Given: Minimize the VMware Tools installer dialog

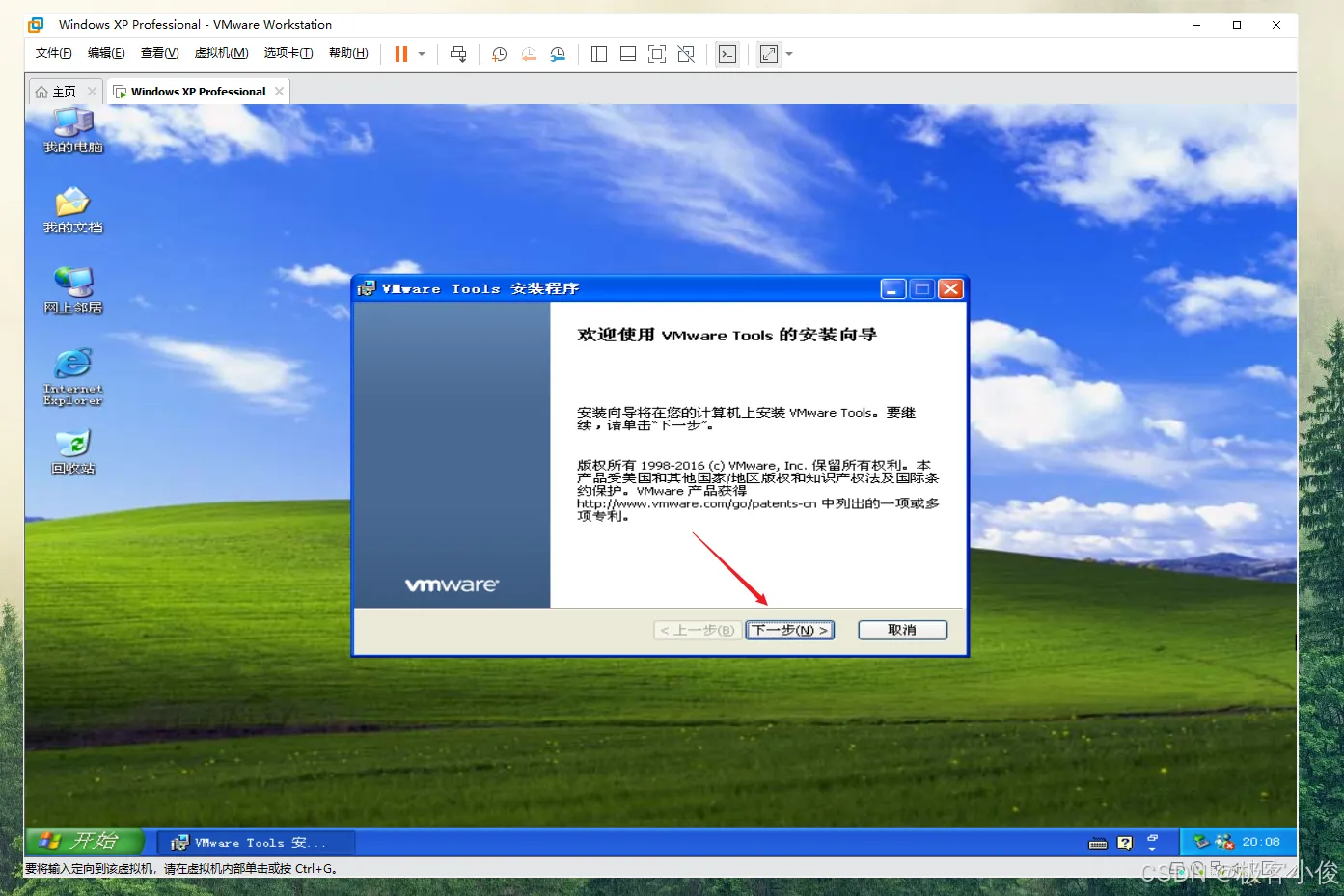Looking at the screenshot, I should 893,289.
